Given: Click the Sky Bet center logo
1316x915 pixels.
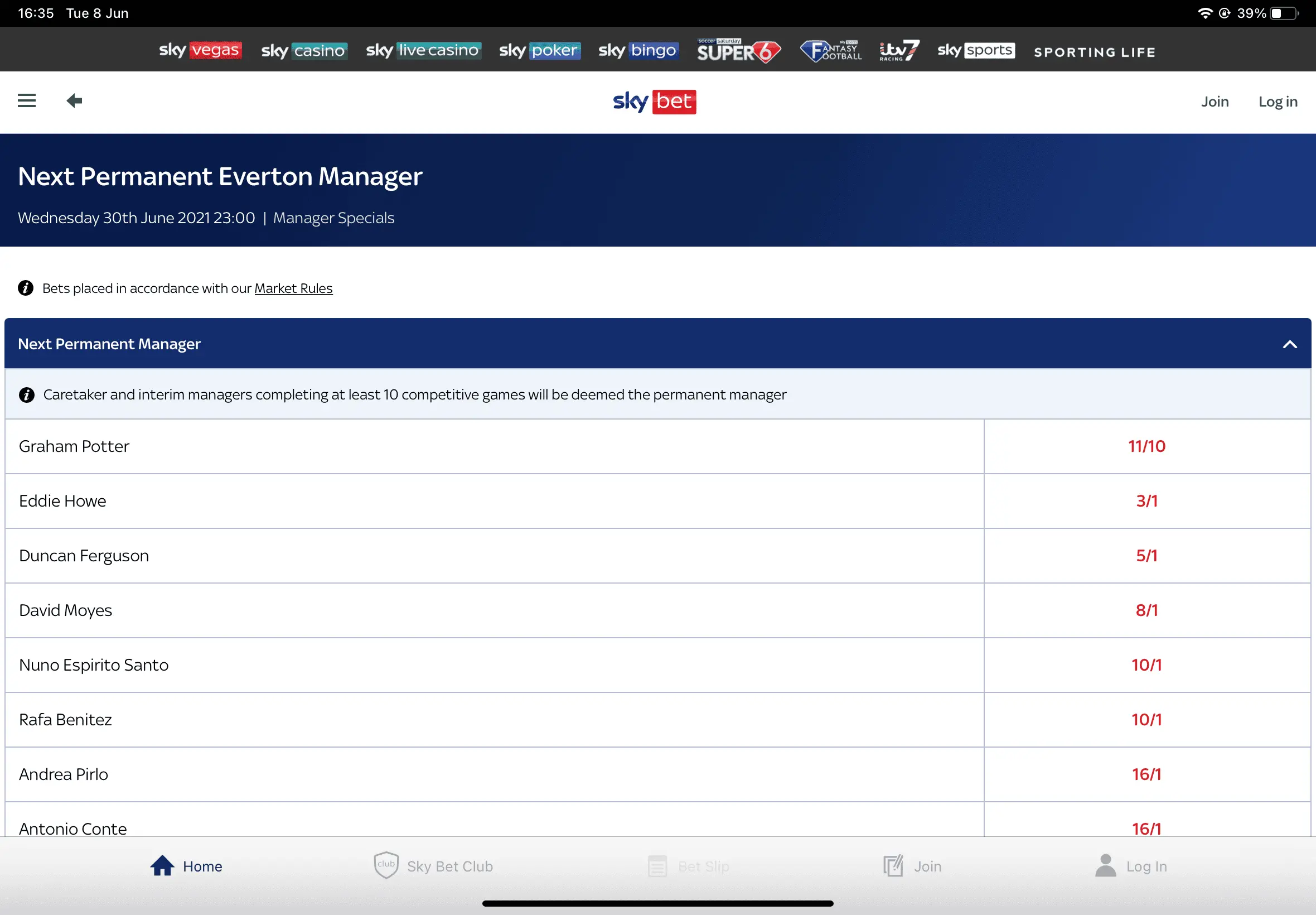Looking at the screenshot, I should pos(654,102).
